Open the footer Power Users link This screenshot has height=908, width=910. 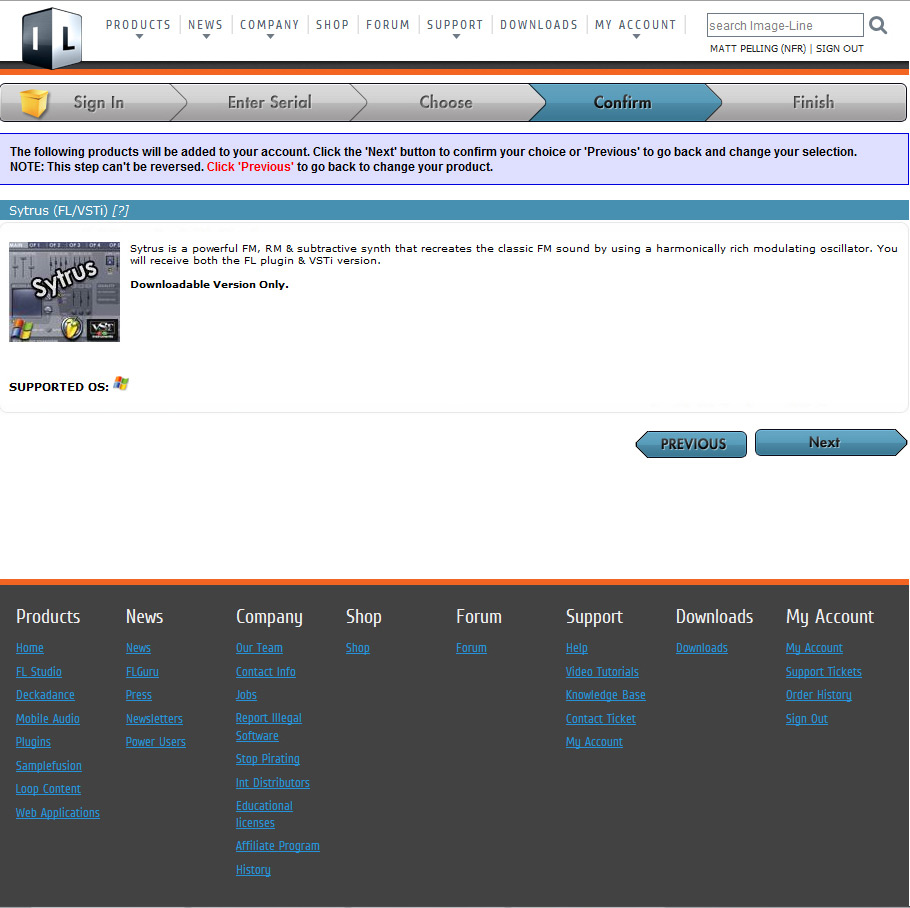pos(156,742)
